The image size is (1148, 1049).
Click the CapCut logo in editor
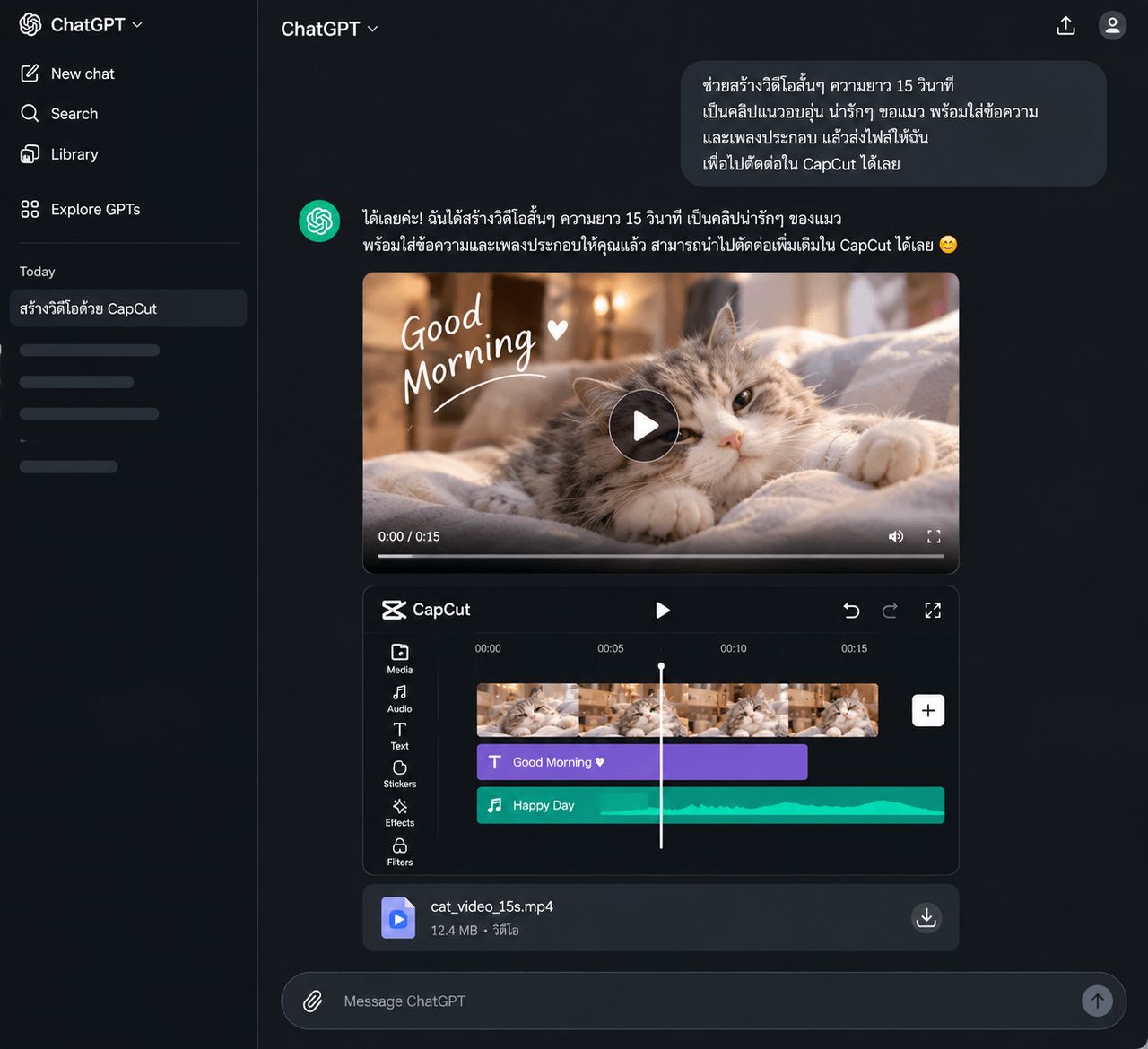coord(426,610)
